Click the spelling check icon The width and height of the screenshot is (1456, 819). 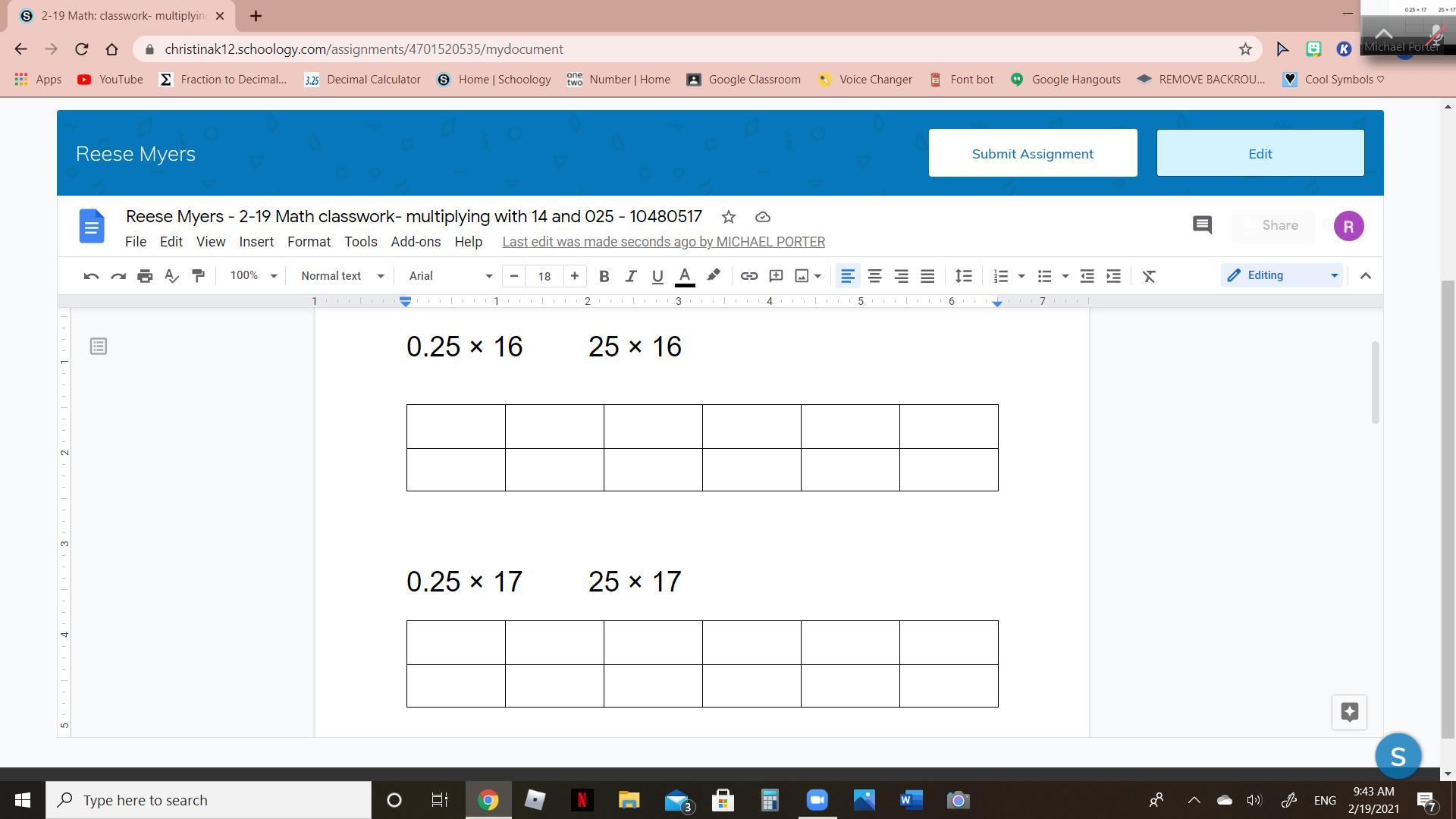click(171, 276)
